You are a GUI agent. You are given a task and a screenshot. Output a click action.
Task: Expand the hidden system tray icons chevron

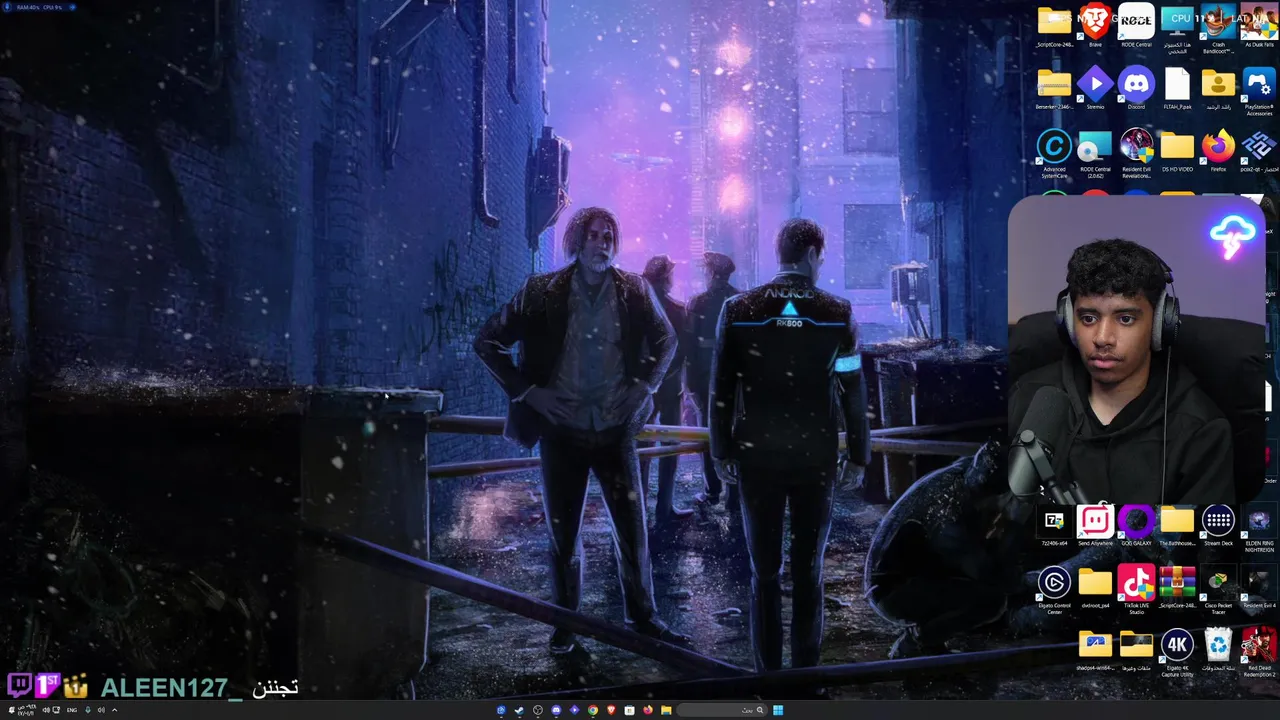[114, 710]
